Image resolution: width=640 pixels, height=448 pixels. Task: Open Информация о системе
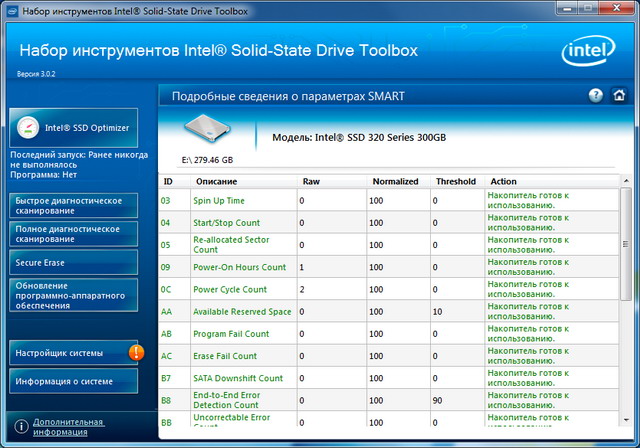point(73,381)
